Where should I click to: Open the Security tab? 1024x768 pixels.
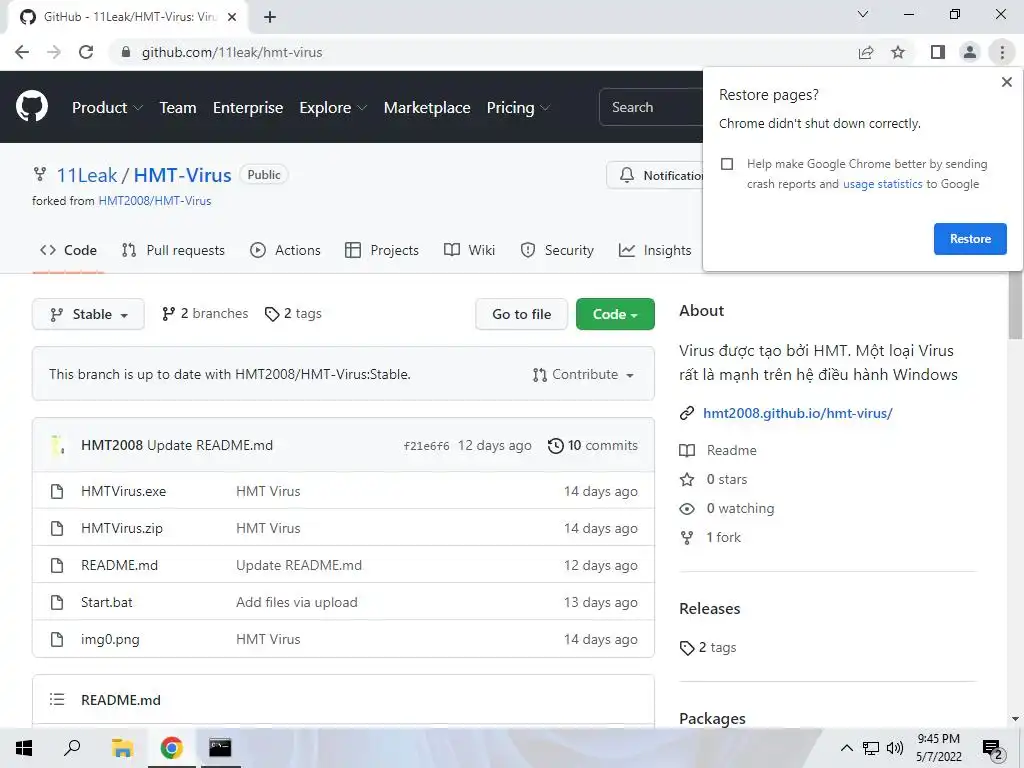tap(557, 250)
